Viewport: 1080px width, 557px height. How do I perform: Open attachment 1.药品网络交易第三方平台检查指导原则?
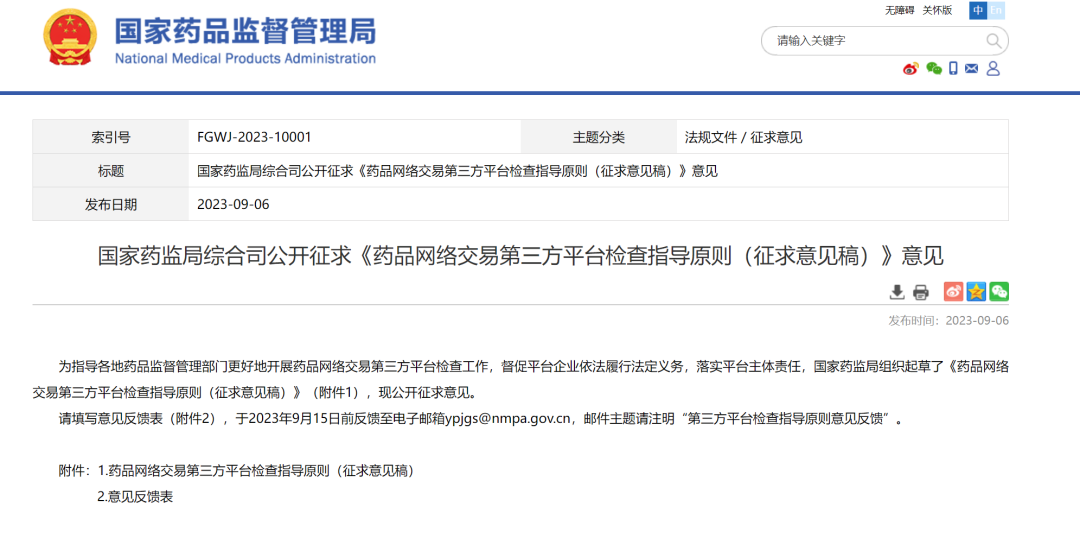[258, 472]
